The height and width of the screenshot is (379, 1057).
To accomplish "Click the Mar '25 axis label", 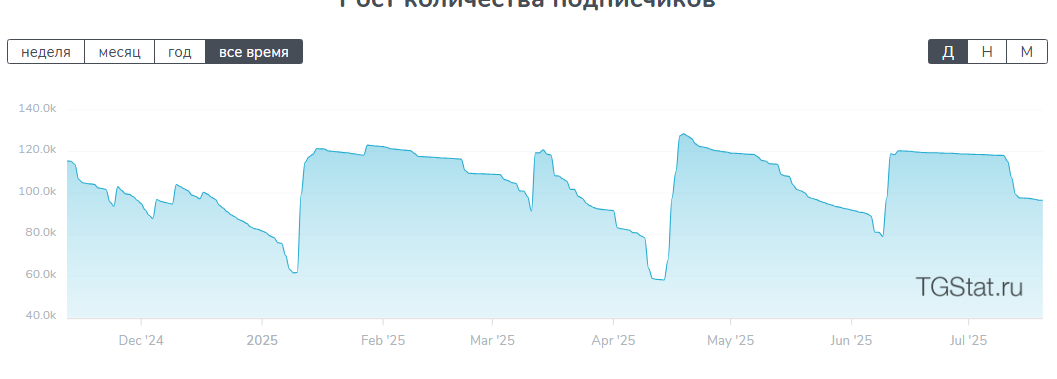I will click(x=492, y=341).
